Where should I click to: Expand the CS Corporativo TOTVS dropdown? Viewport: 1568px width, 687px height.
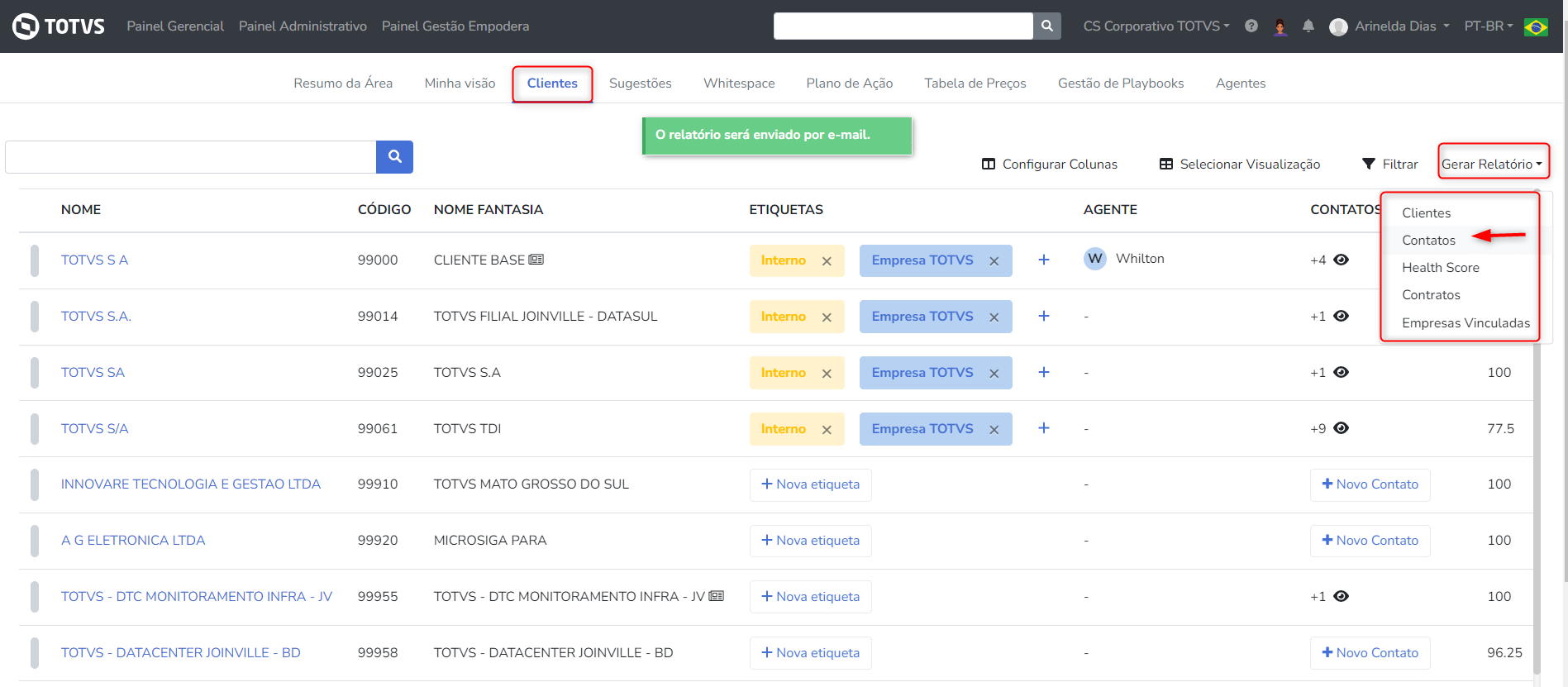point(1156,26)
